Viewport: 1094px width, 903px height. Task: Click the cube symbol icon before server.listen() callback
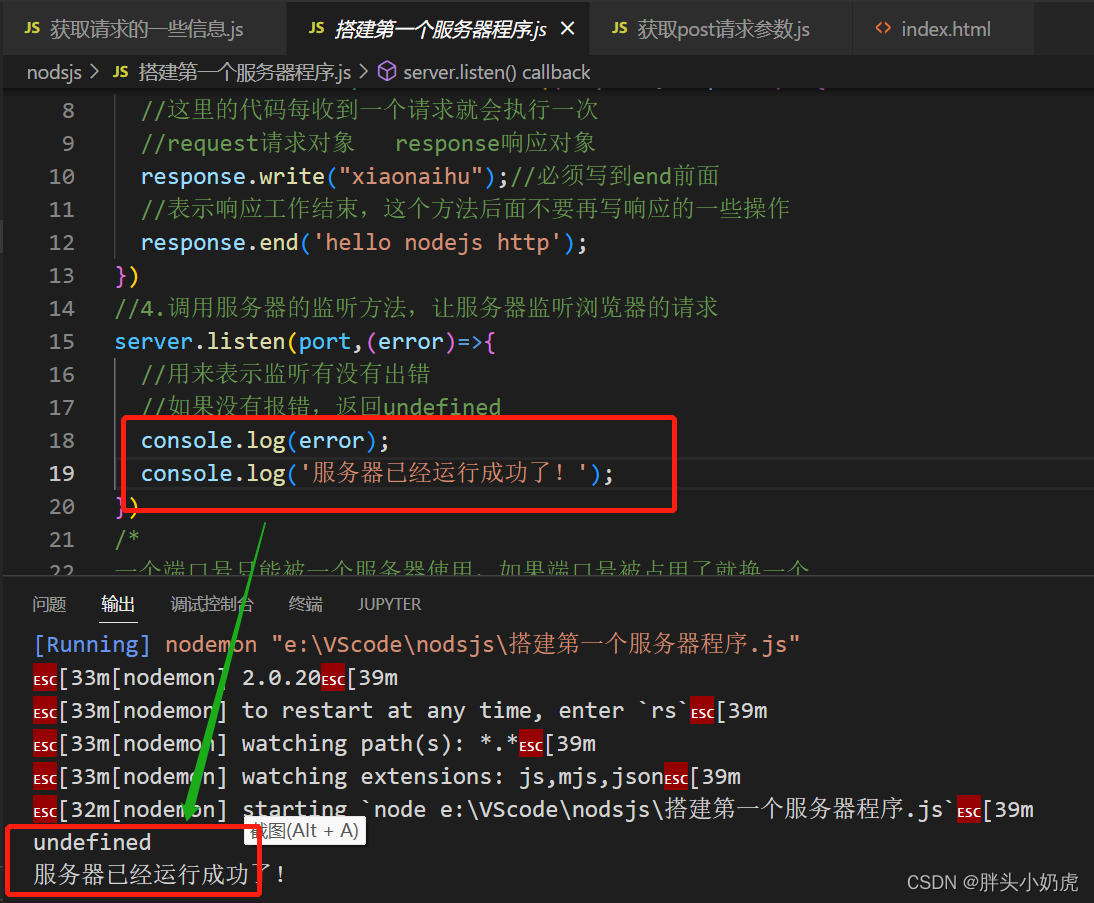point(387,71)
